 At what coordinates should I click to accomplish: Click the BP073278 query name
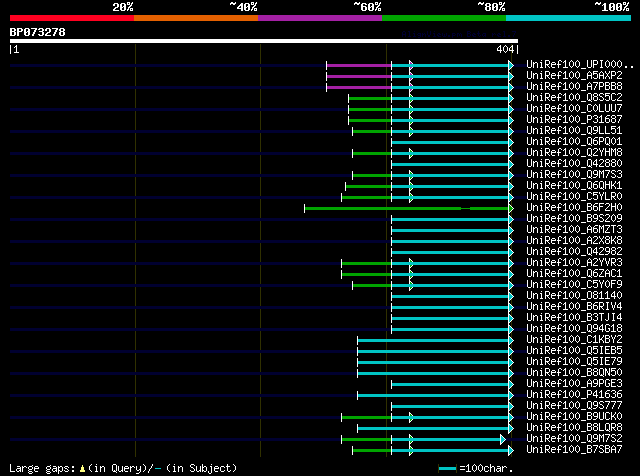click(37, 32)
